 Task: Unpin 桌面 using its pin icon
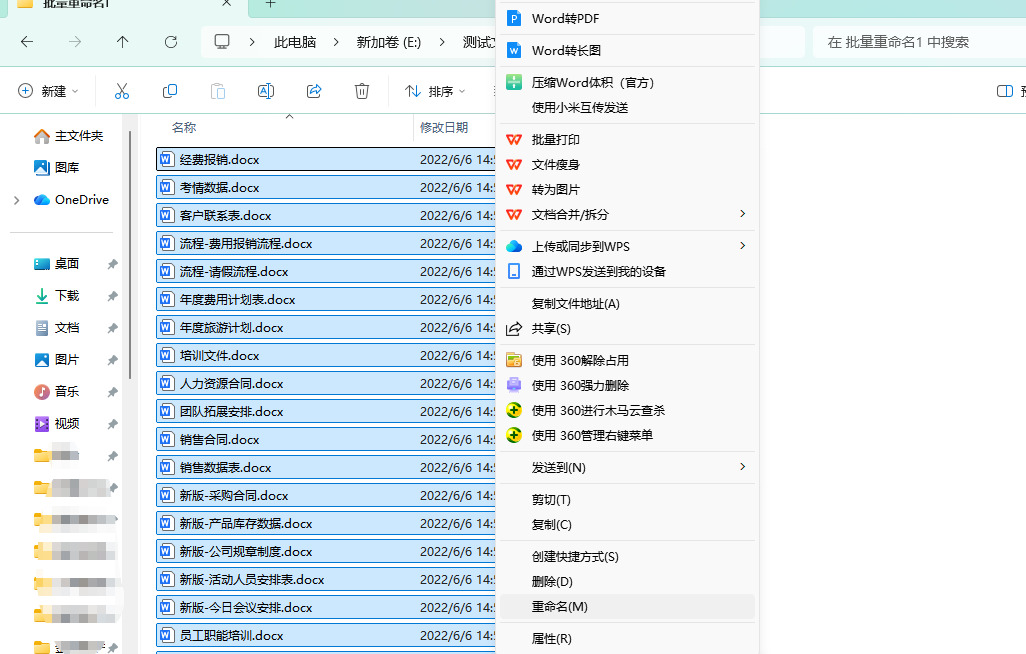click(113, 264)
